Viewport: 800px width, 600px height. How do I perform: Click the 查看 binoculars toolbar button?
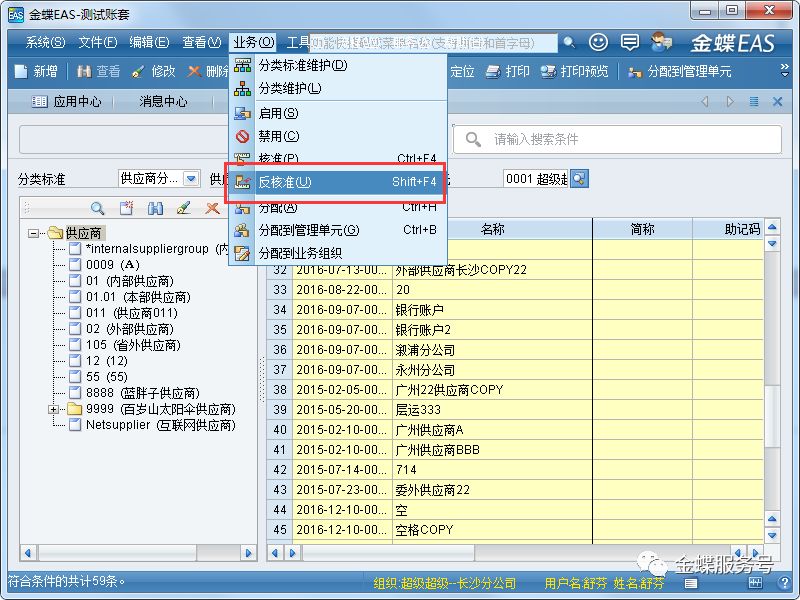(x=98, y=71)
